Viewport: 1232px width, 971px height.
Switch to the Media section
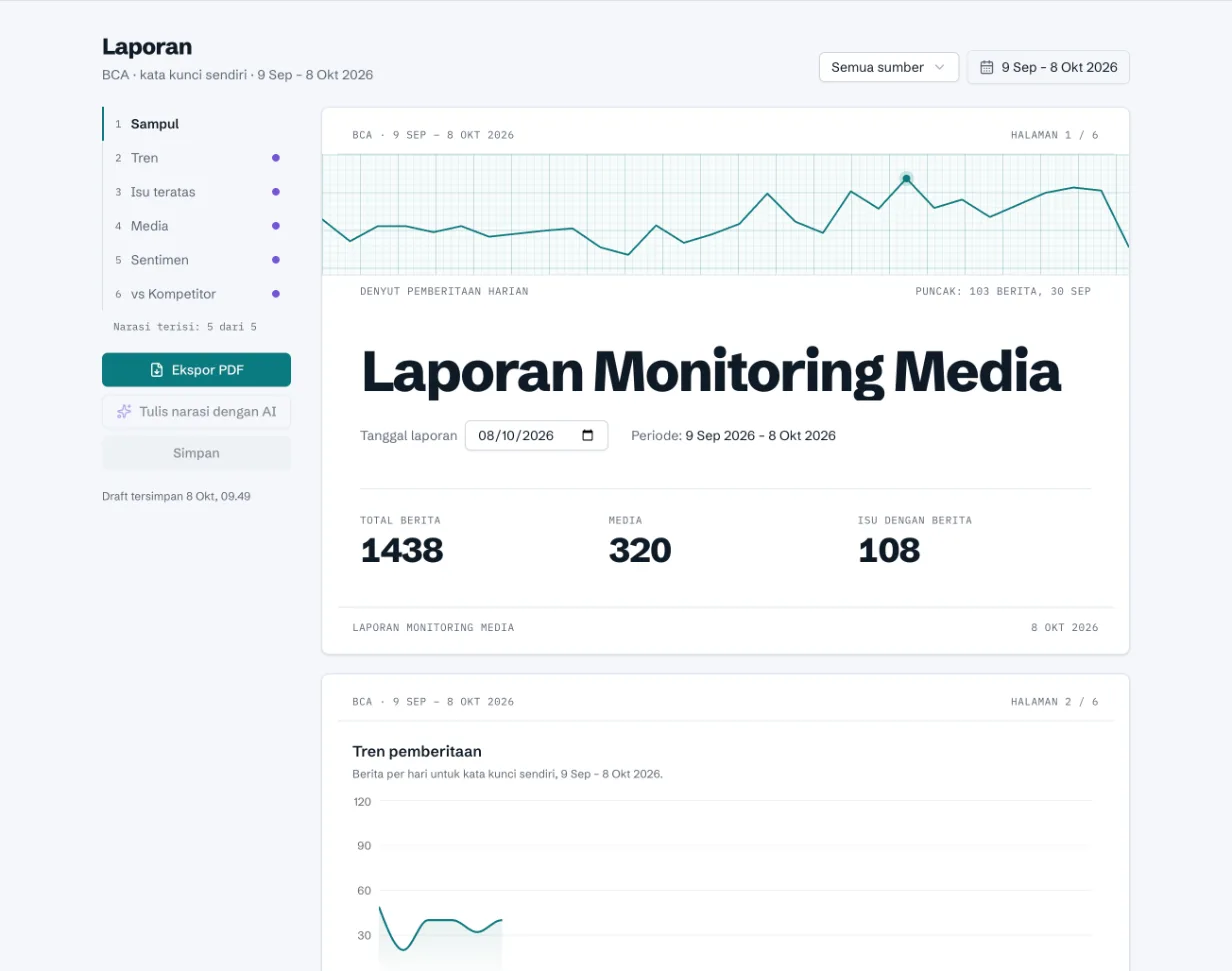(196, 226)
